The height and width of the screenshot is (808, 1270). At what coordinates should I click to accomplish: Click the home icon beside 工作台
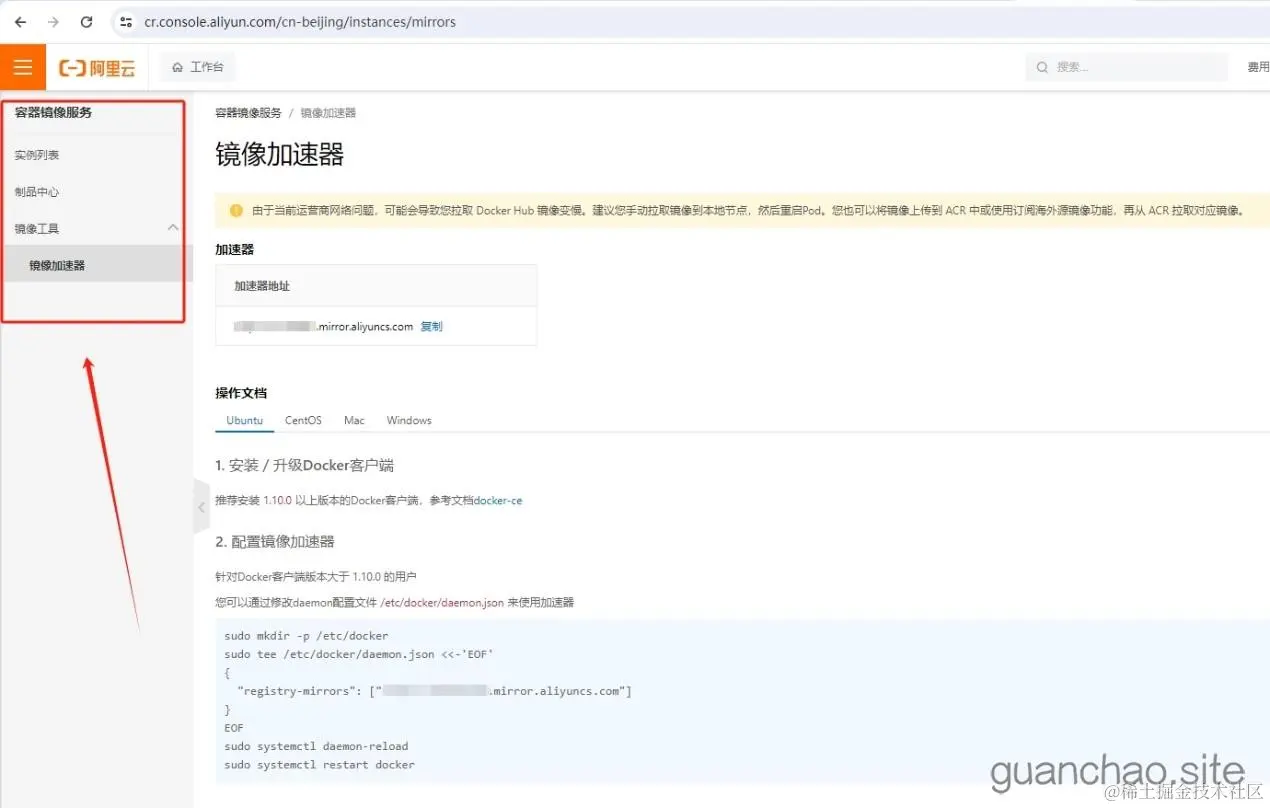click(x=178, y=67)
